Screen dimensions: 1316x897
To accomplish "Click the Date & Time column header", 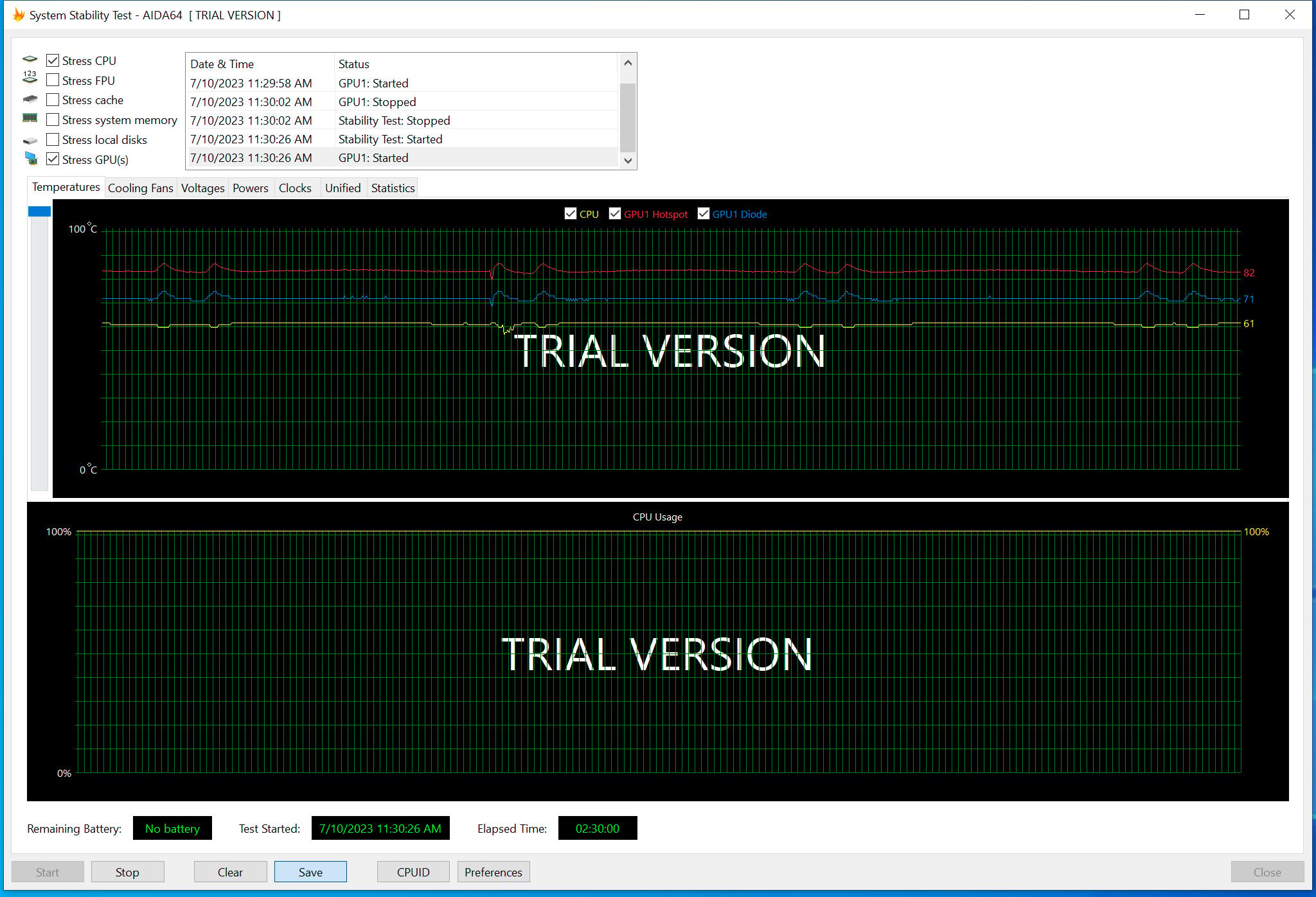I will pyautogui.click(x=260, y=64).
